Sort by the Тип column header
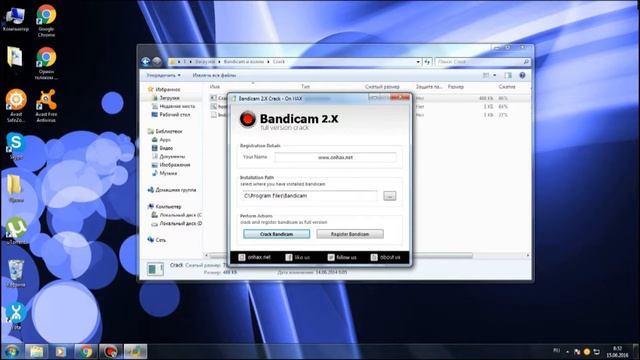 (x=305, y=87)
